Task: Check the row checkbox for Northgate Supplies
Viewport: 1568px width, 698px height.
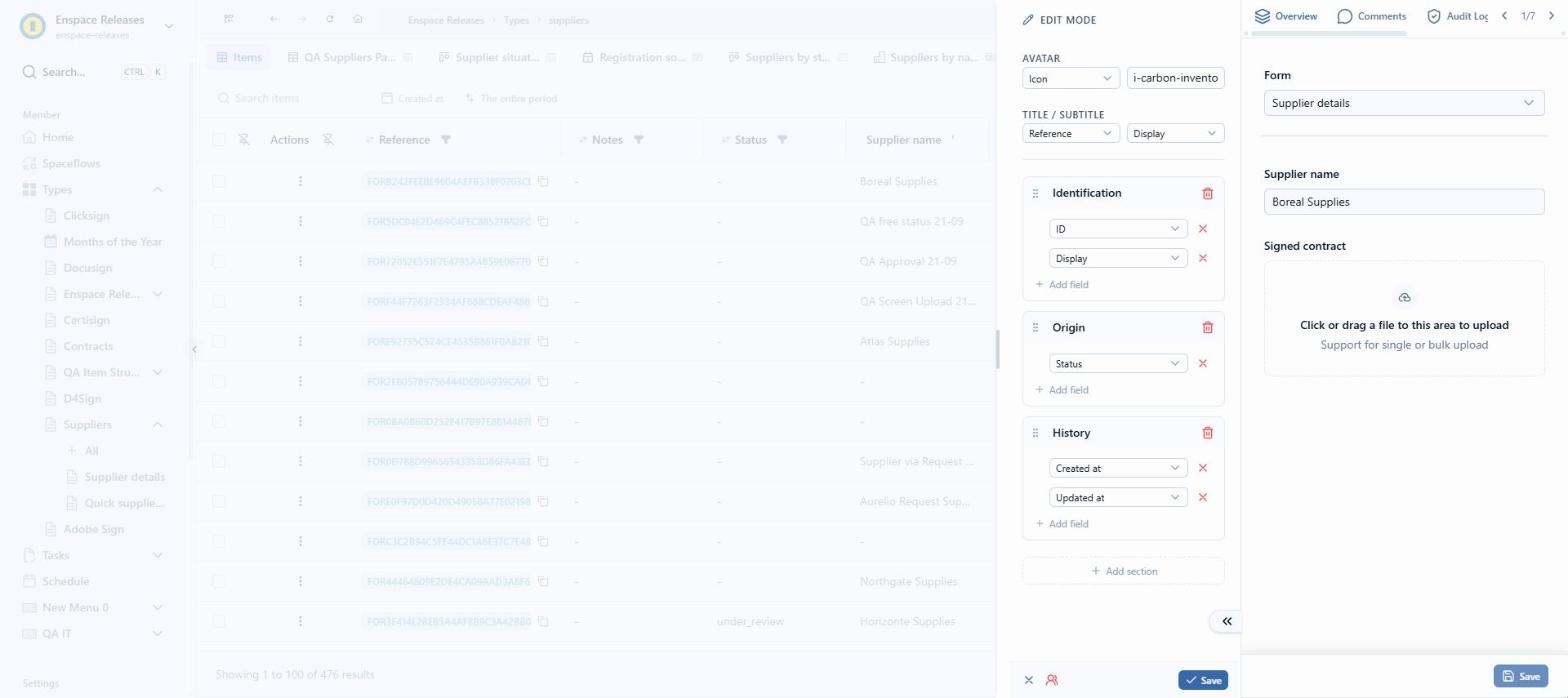Action: (x=219, y=582)
